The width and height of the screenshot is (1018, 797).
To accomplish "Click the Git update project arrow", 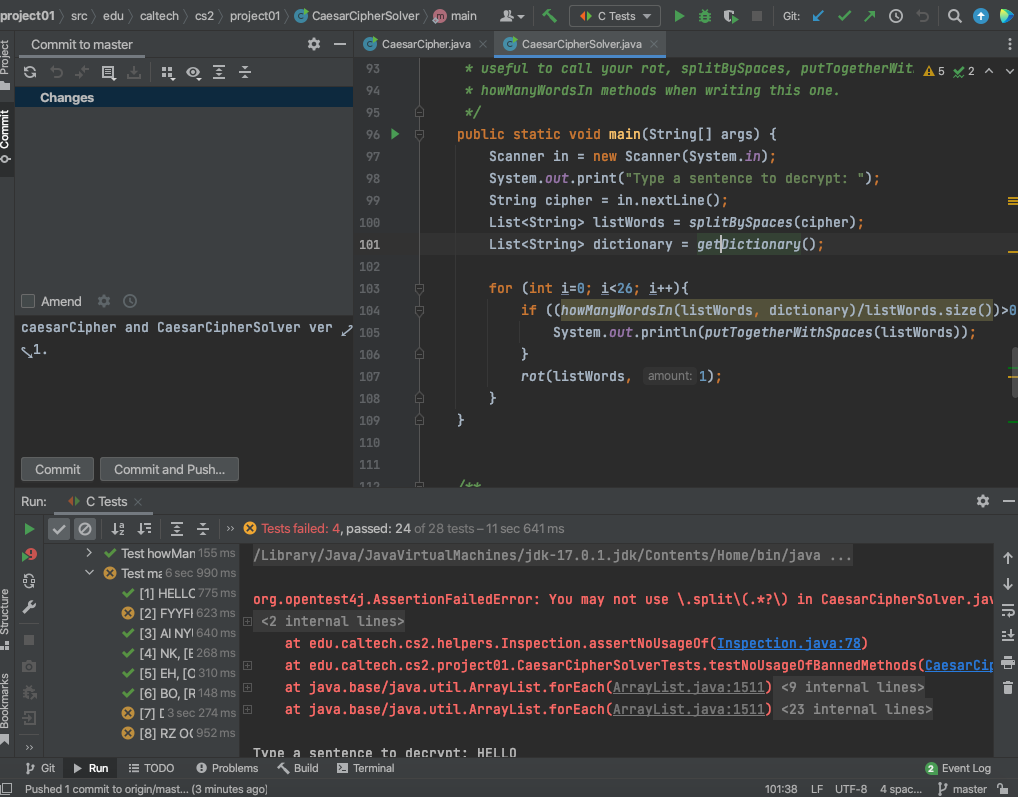I will (x=819, y=16).
